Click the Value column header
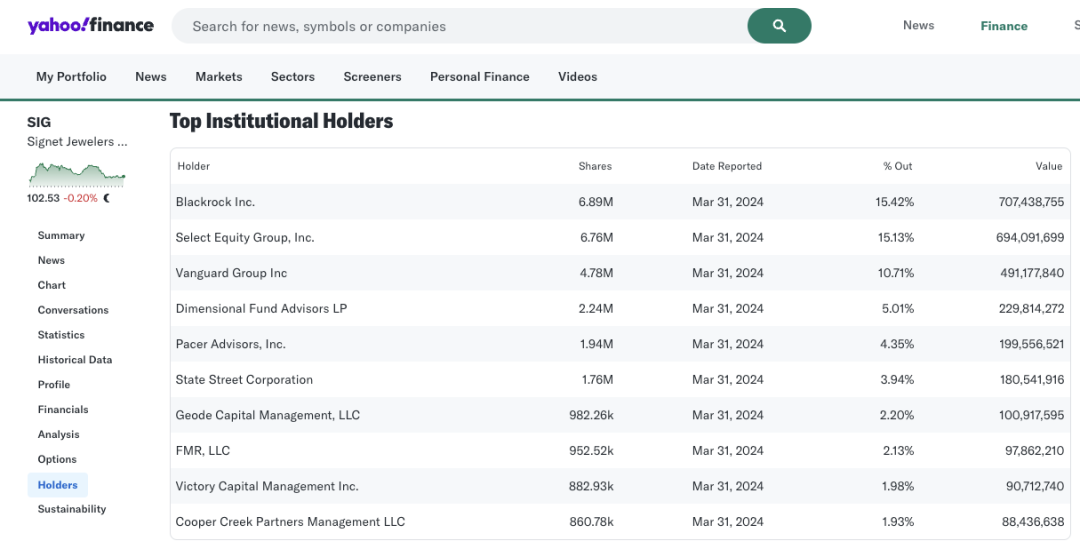Image resolution: width=1080 pixels, height=549 pixels. click(1049, 166)
